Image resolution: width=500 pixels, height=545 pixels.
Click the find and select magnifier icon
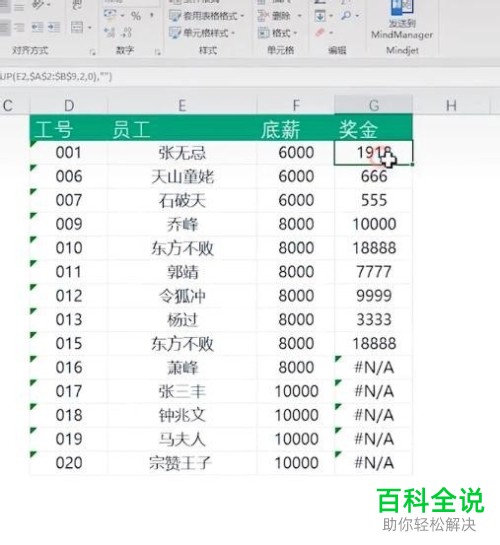click(346, 15)
